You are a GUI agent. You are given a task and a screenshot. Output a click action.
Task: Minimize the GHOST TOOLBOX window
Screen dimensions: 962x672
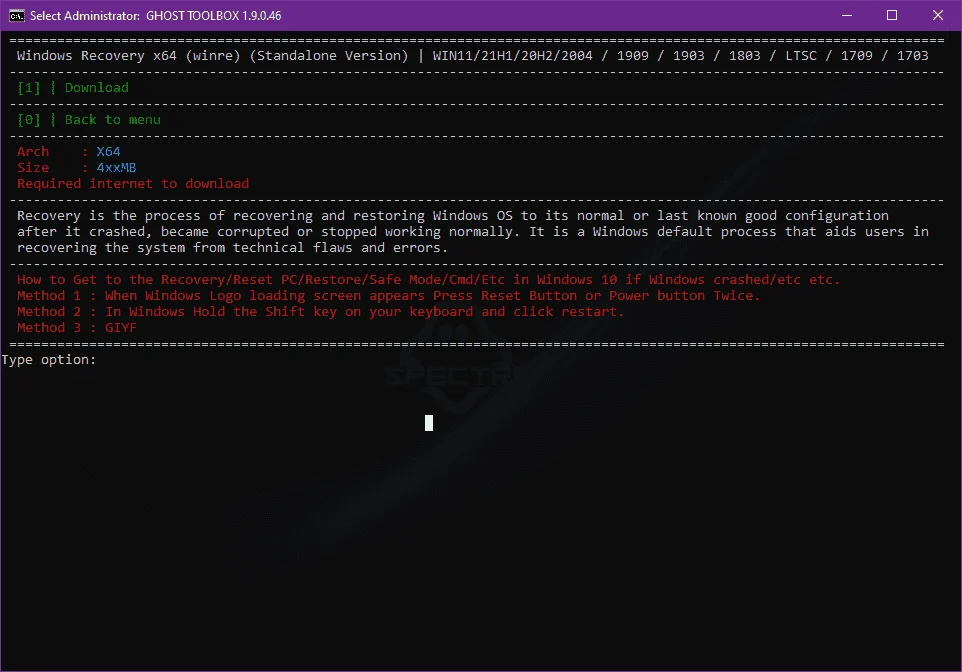pyautogui.click(x=847, y=15)
